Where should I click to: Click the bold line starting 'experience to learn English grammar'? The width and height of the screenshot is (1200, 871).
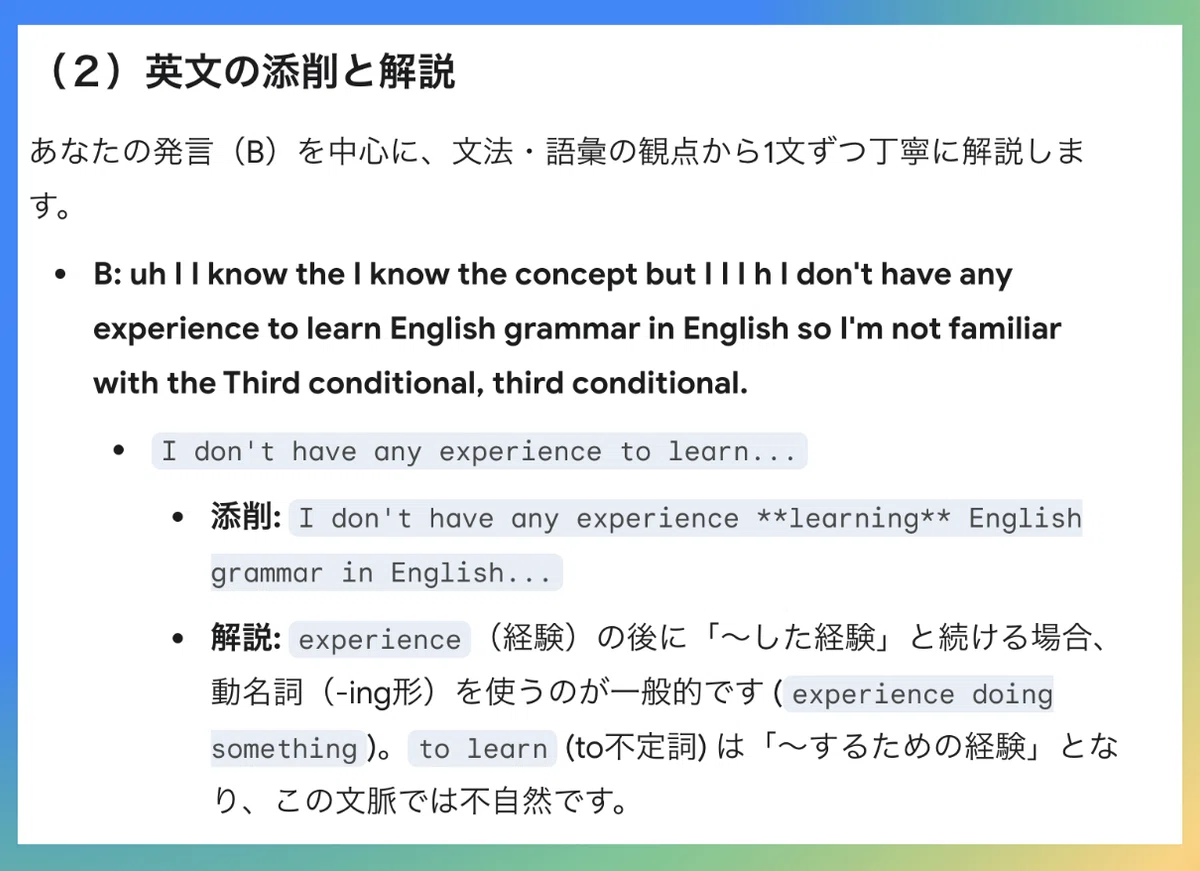click(x=577, y=329)
